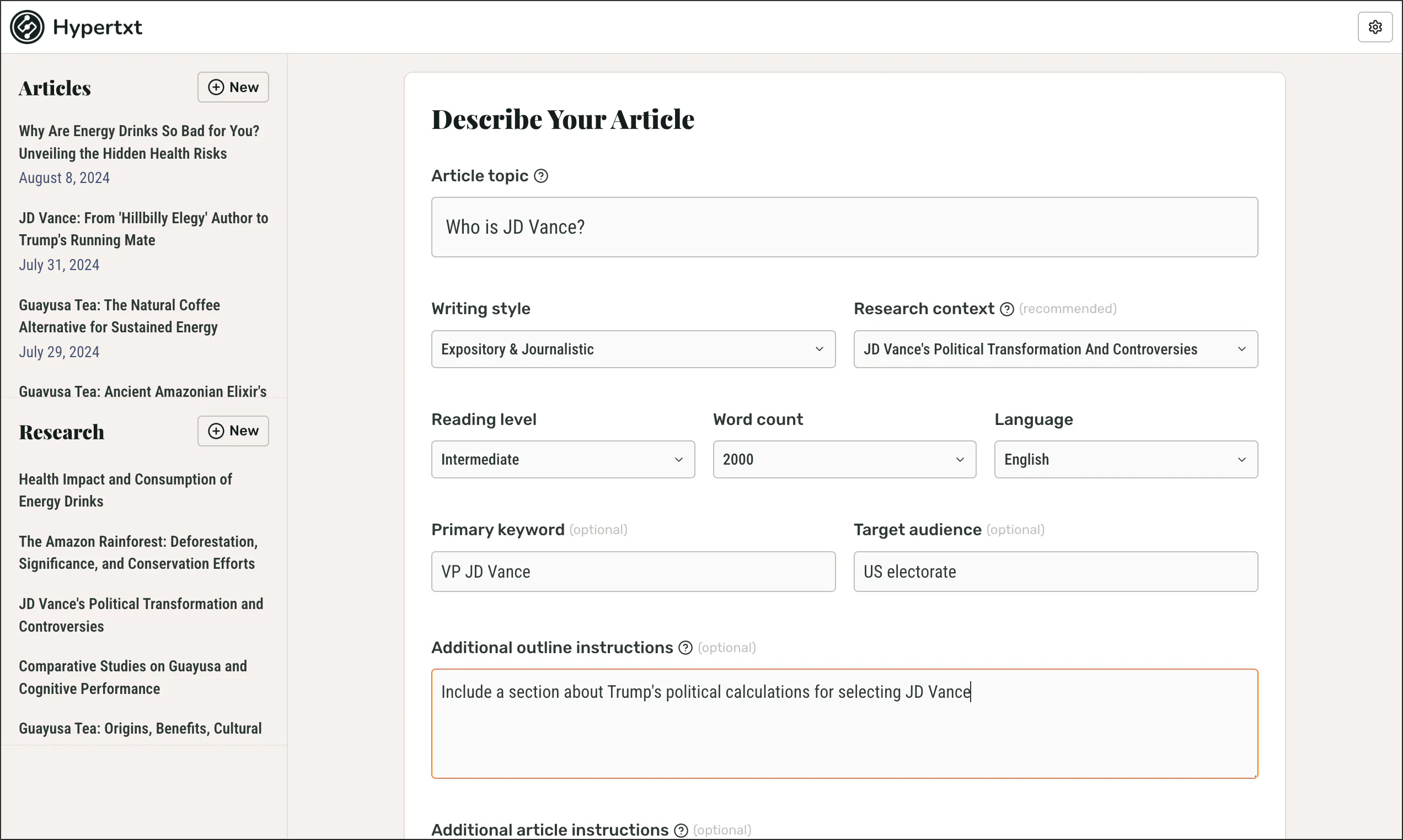Open the energy drinks health risks article
The height and width of the screenshot is (840, 1403).
coord(139,142)
